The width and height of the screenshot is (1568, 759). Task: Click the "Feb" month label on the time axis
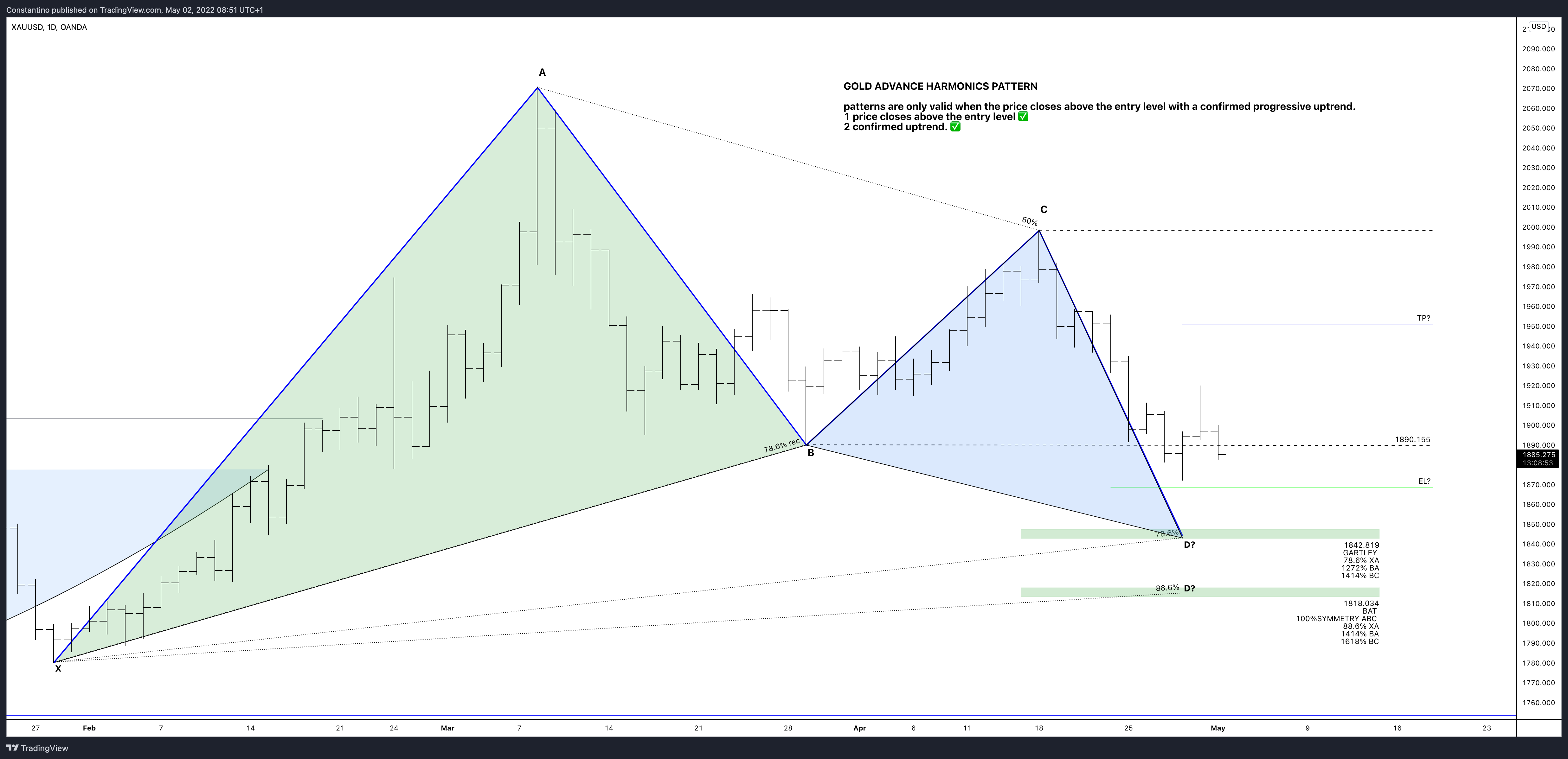(89, 728)
